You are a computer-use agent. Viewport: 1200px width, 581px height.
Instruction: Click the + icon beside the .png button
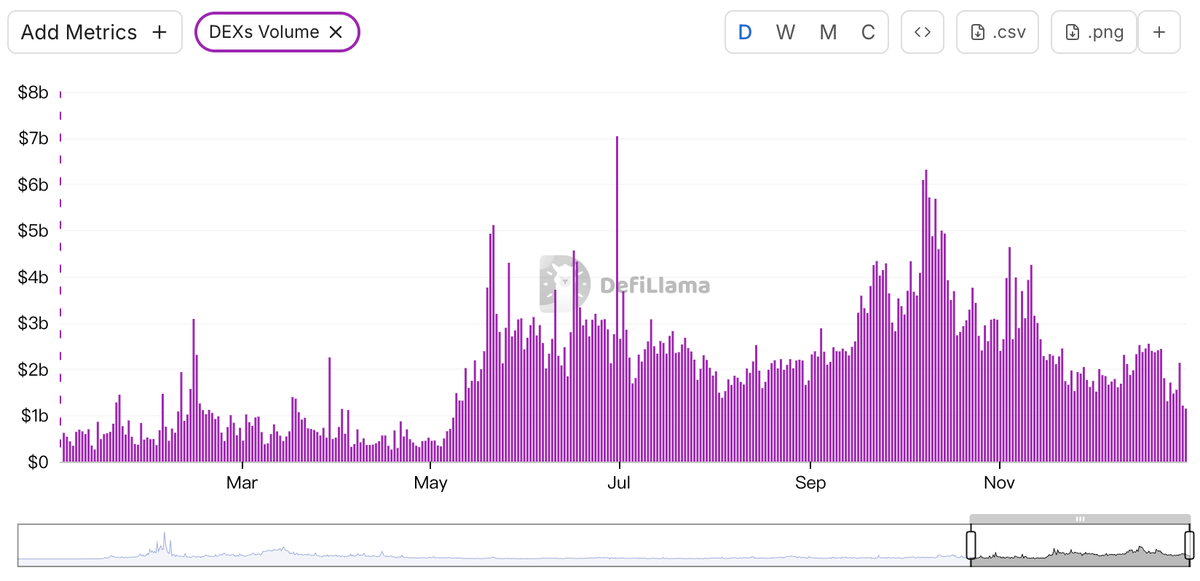click(x=1159, y=31)
